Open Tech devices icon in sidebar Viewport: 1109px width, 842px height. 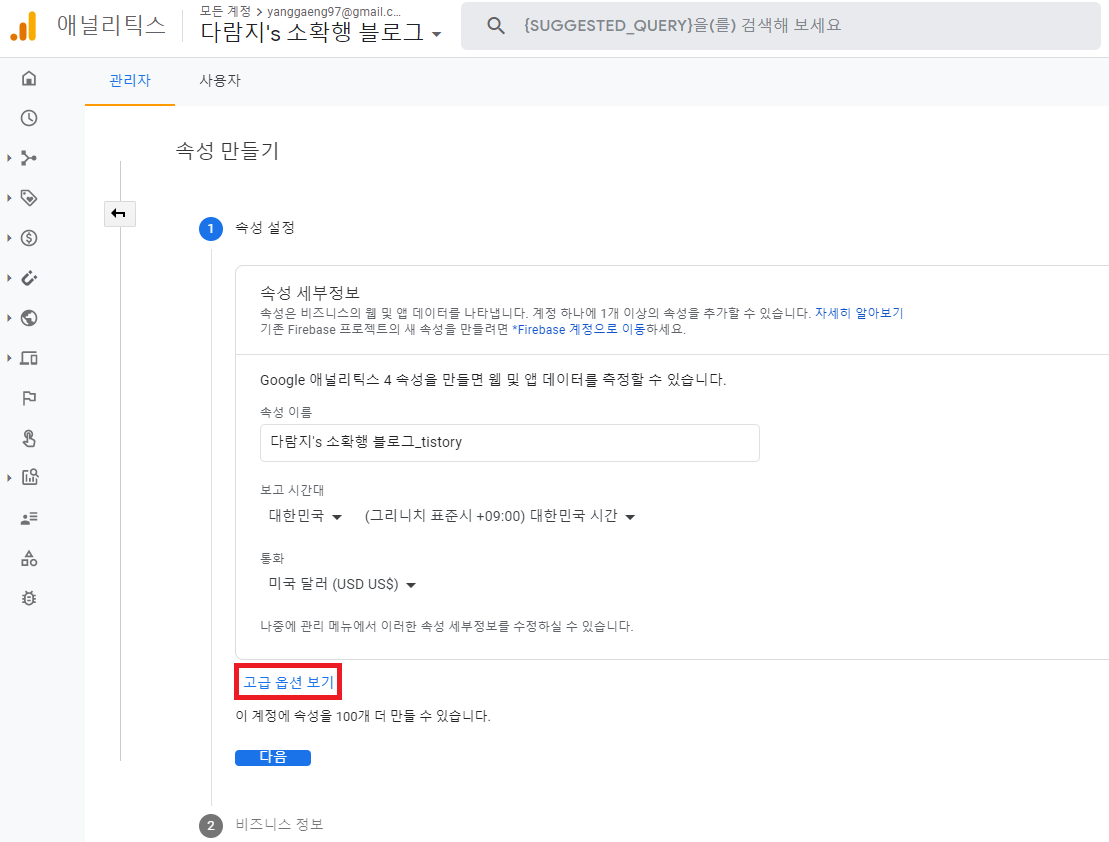29,358
